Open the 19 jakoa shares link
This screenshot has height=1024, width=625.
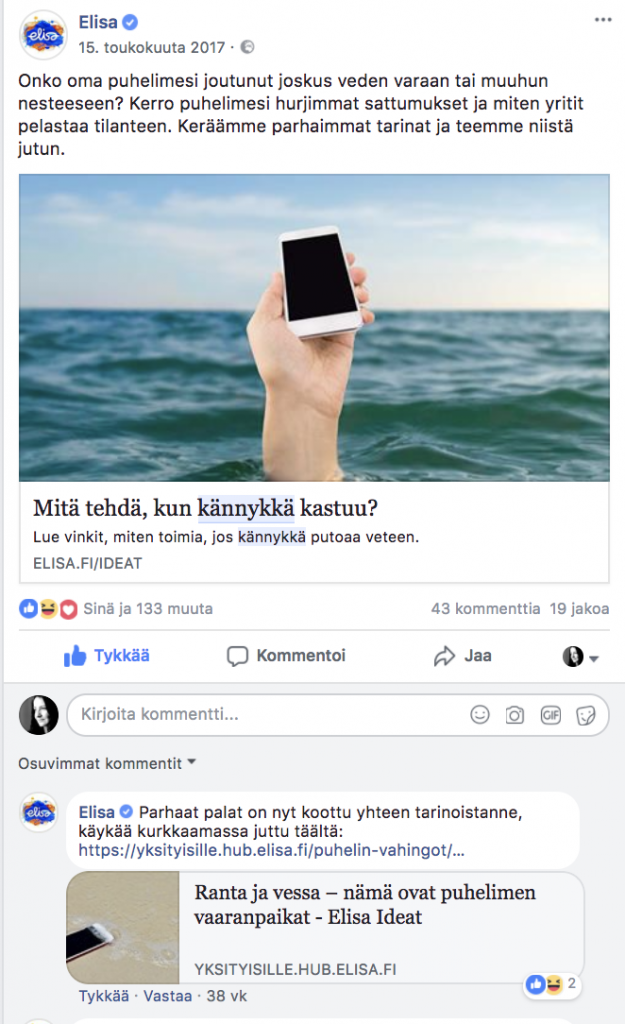pos(579,609)
